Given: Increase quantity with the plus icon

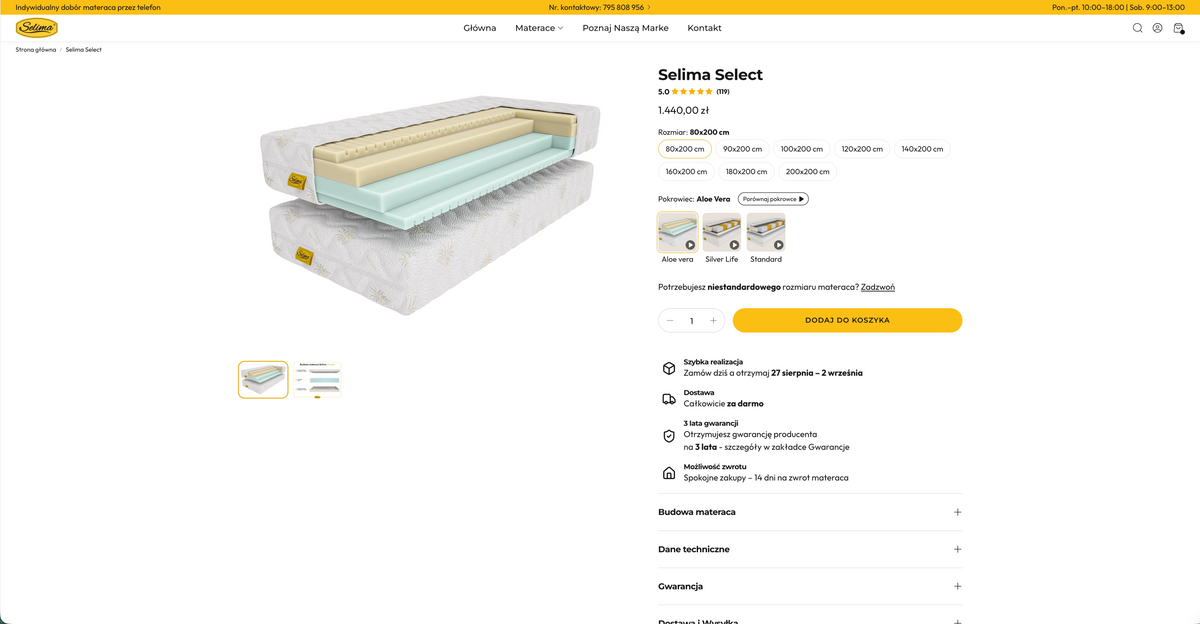Looking at the screenshot, I should [713, 321].
